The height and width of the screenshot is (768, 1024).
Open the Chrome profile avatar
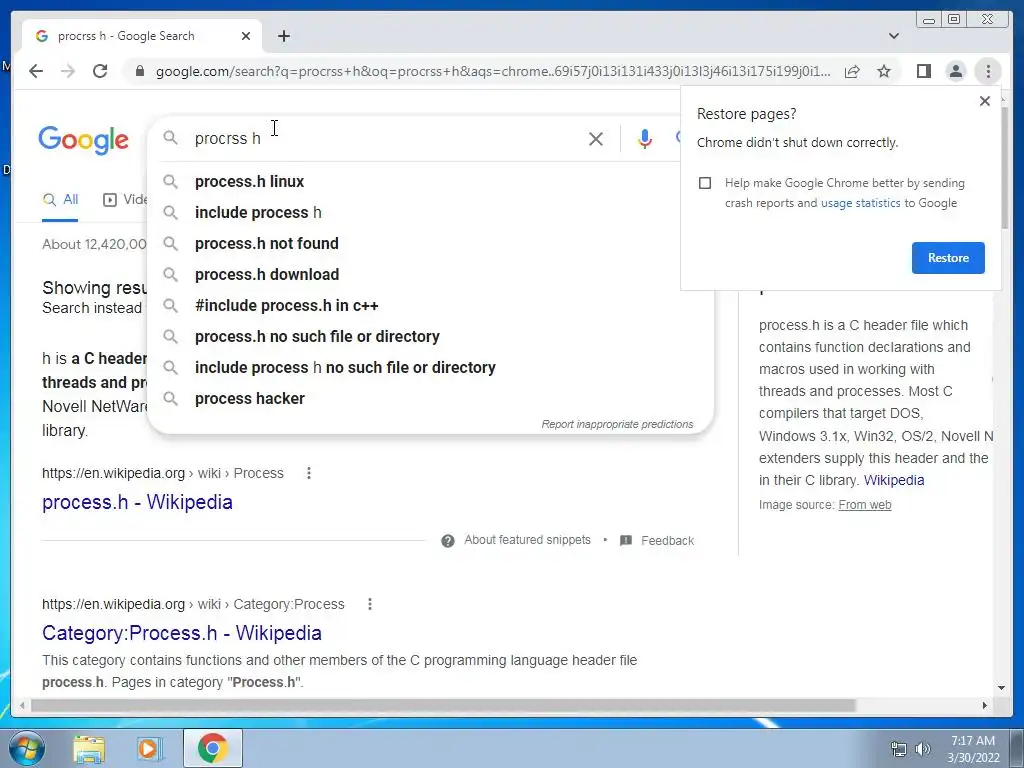coord(955,71)
